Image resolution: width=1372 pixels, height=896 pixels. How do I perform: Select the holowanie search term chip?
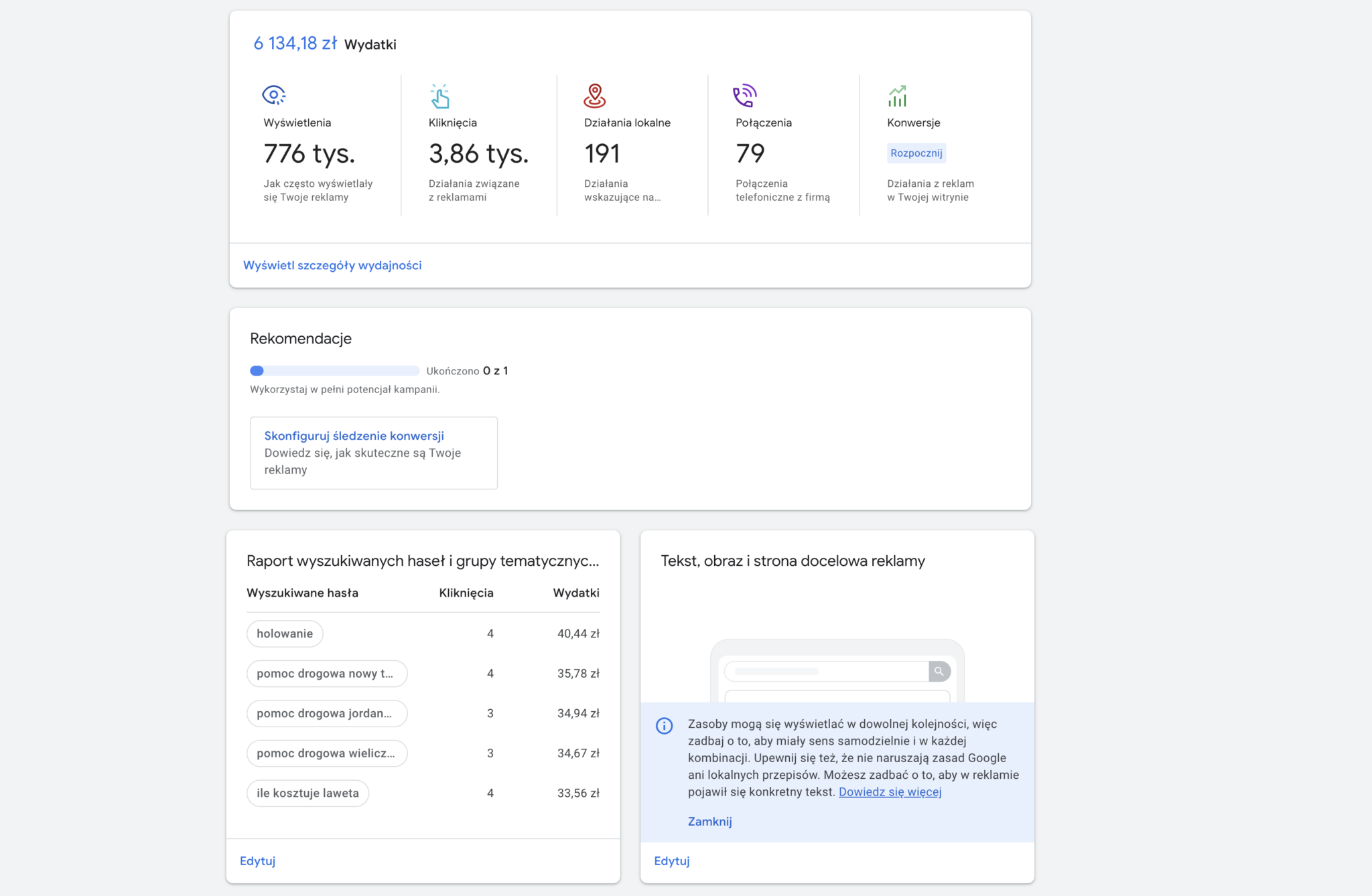tap(285, 633)
